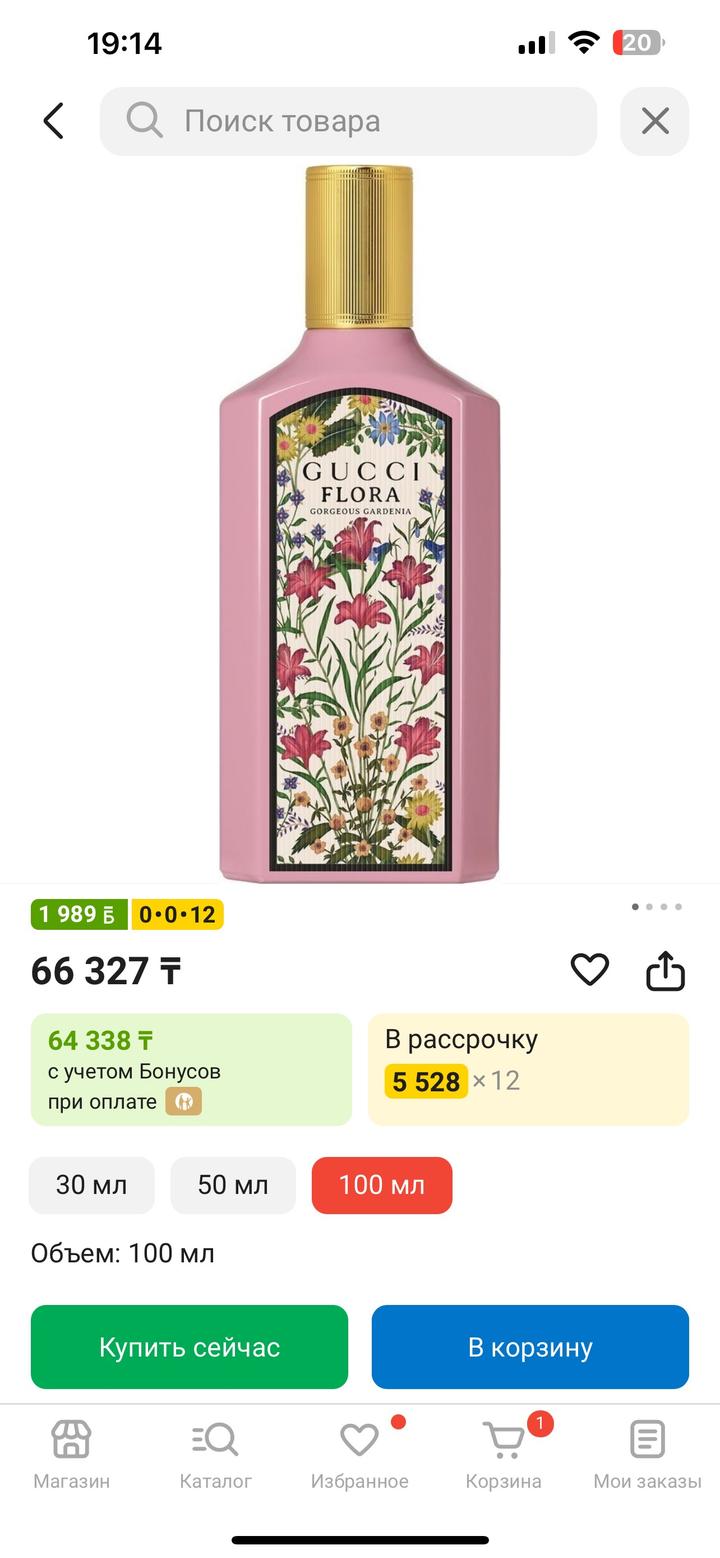
Task: Go to the Избранное tab
Action: (359, 1455)
